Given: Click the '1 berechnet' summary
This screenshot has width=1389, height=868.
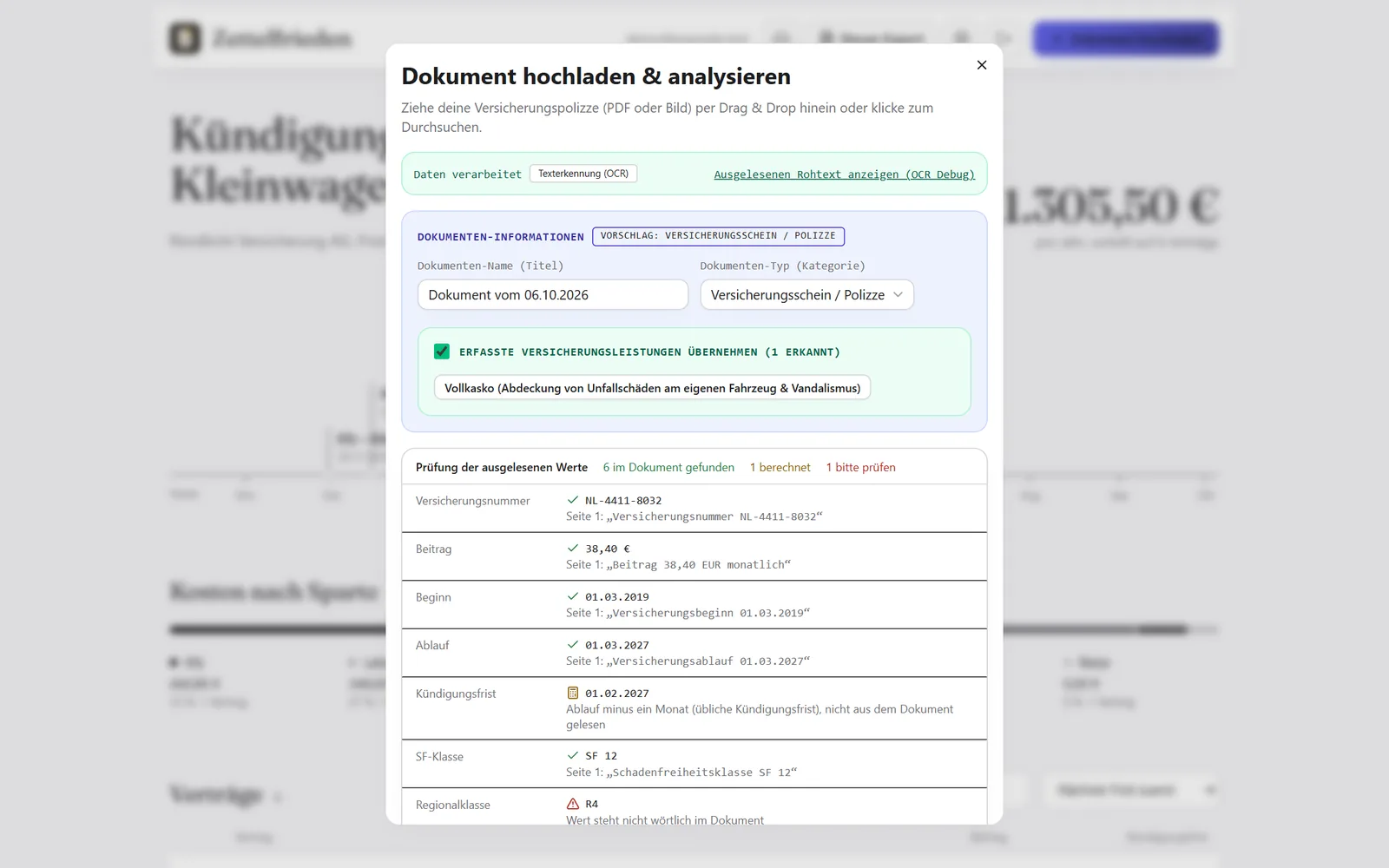Looking at the screenshot, I should tap(780, 467).
